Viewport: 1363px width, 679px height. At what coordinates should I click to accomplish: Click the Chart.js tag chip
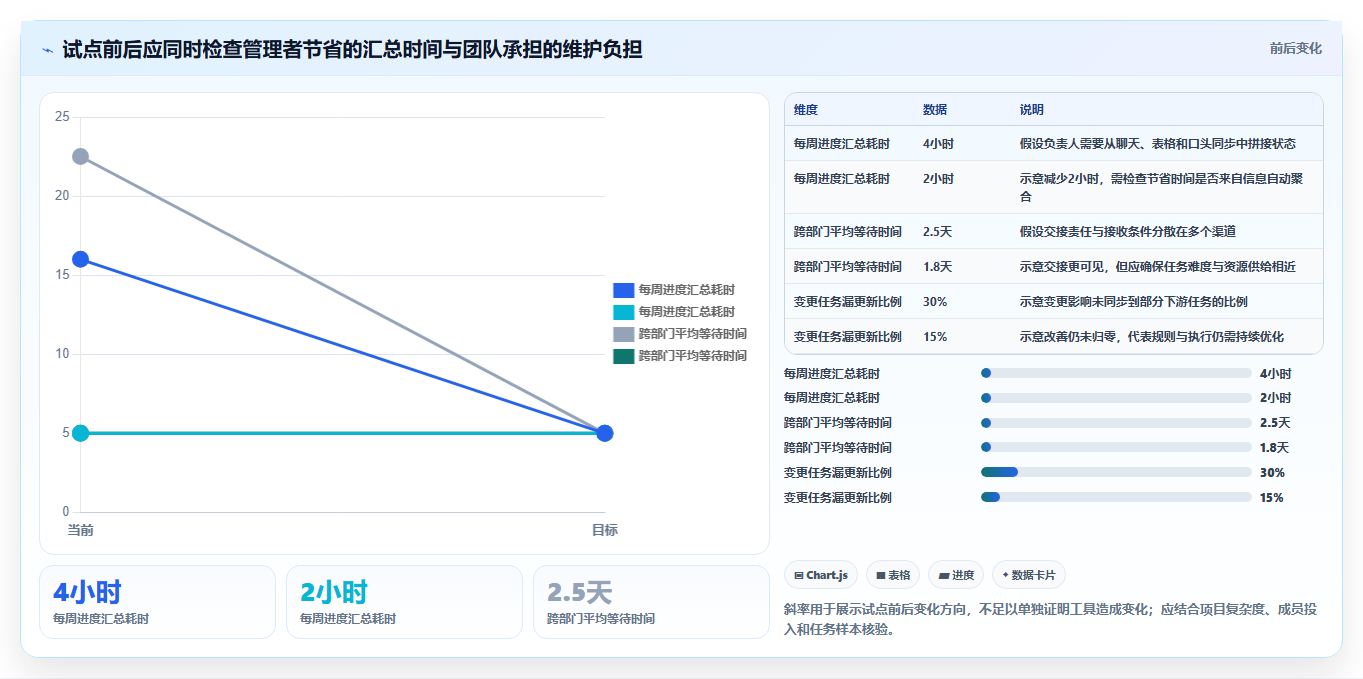point(820,575)
